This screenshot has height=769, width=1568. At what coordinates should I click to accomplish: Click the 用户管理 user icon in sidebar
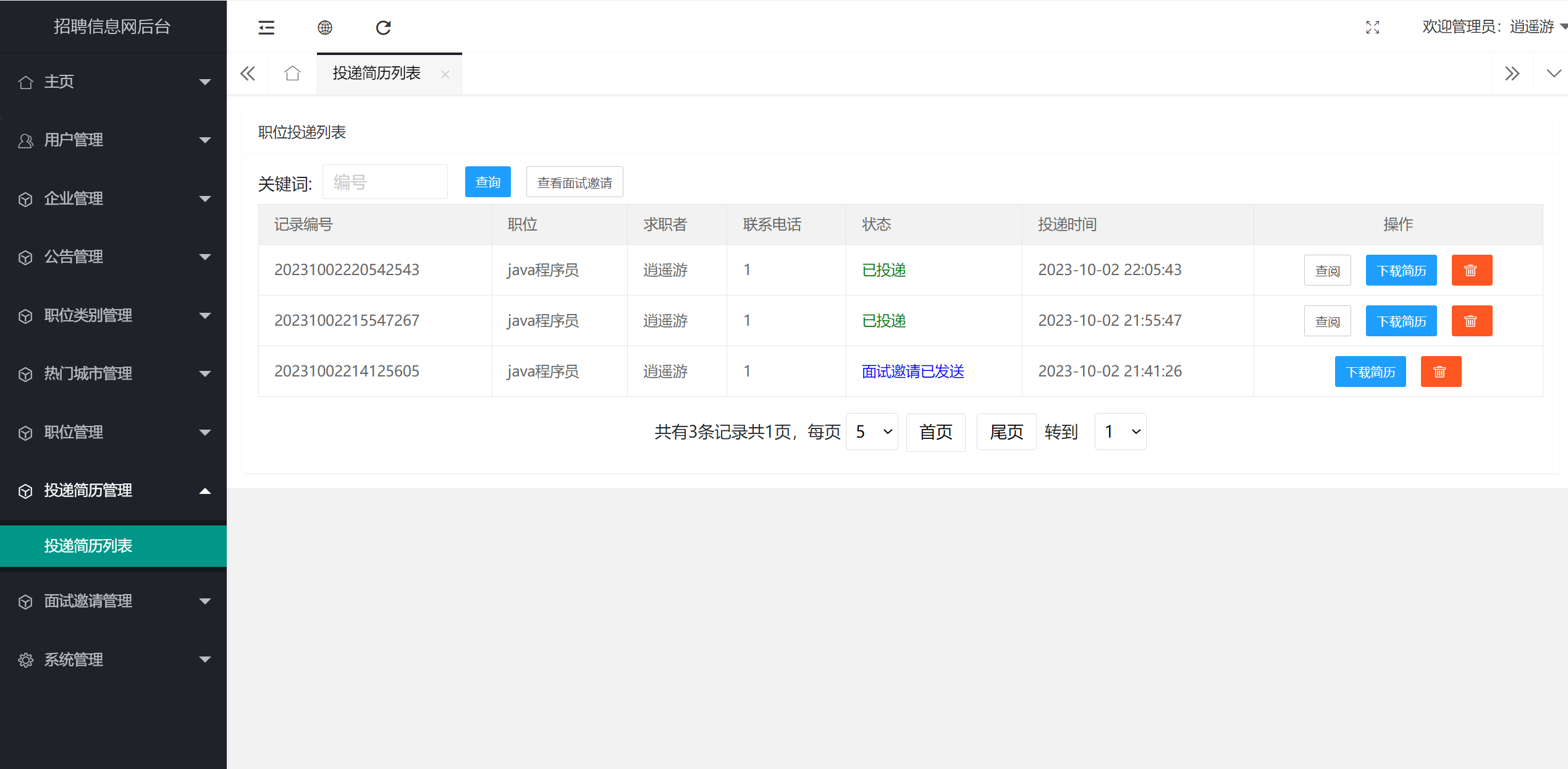[x=25, y=140]
